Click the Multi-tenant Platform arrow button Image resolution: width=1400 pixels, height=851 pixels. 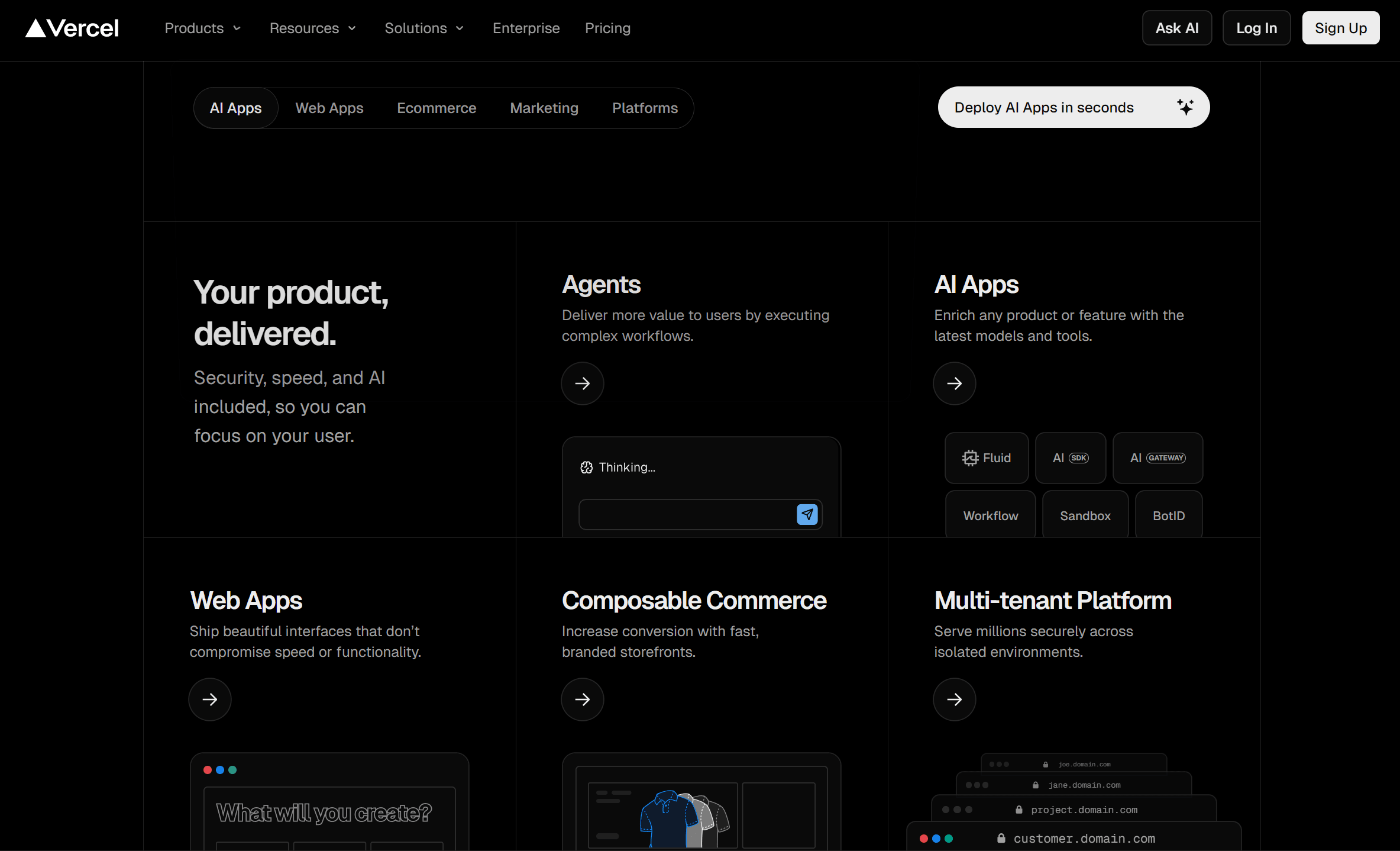coord(954,700)
